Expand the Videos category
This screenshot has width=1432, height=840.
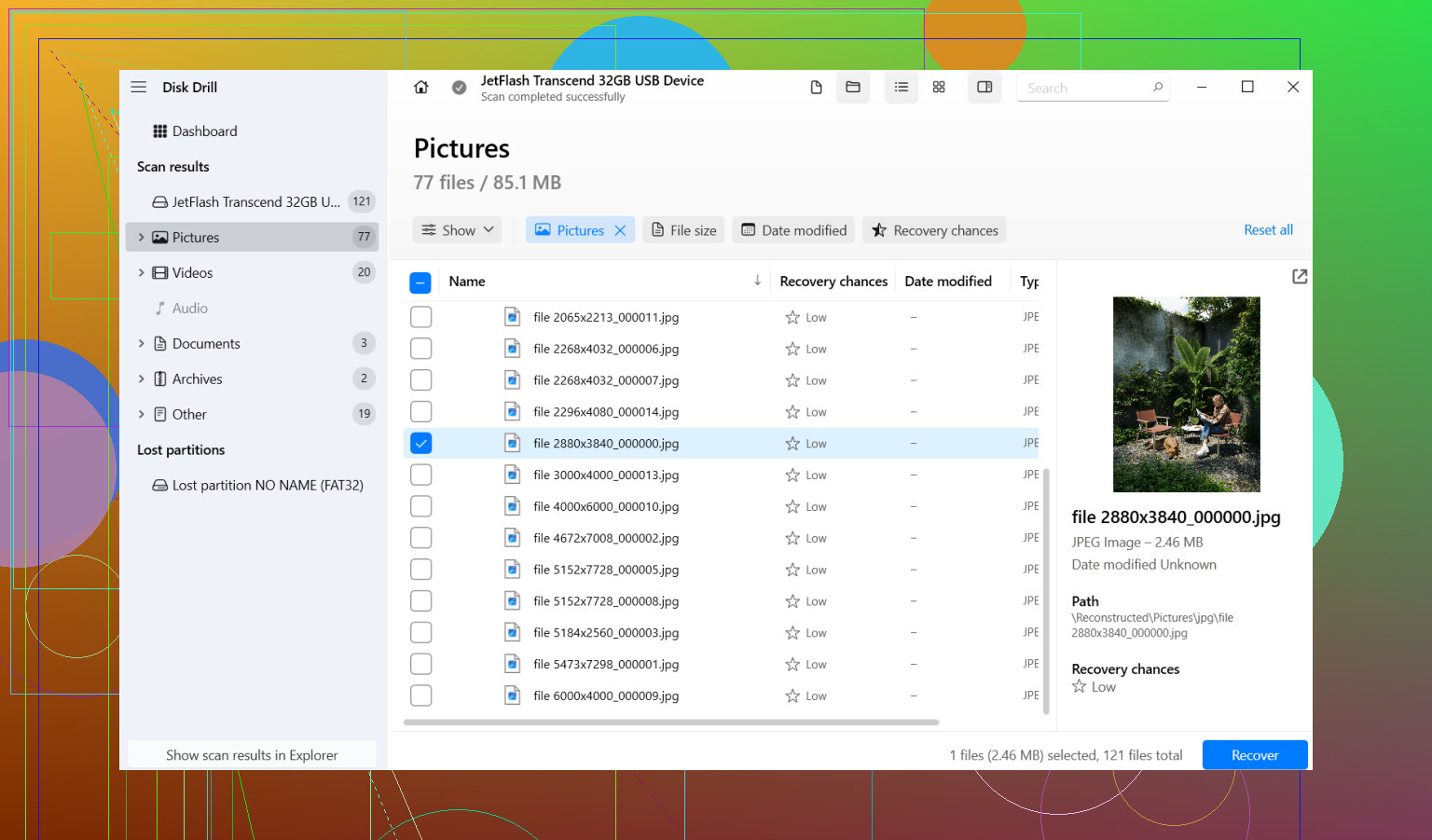point(142,272)
